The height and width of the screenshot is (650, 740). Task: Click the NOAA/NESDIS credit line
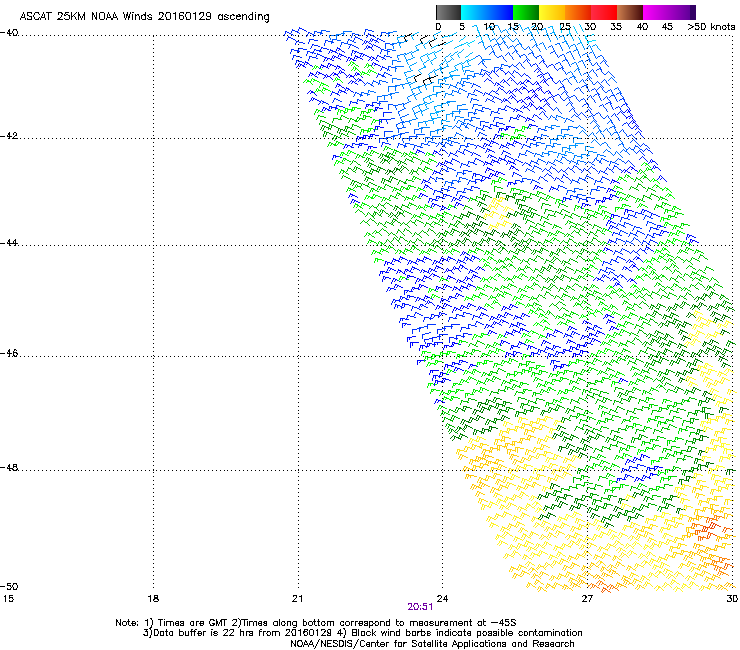pyautogui.click(x=432, y=644)
